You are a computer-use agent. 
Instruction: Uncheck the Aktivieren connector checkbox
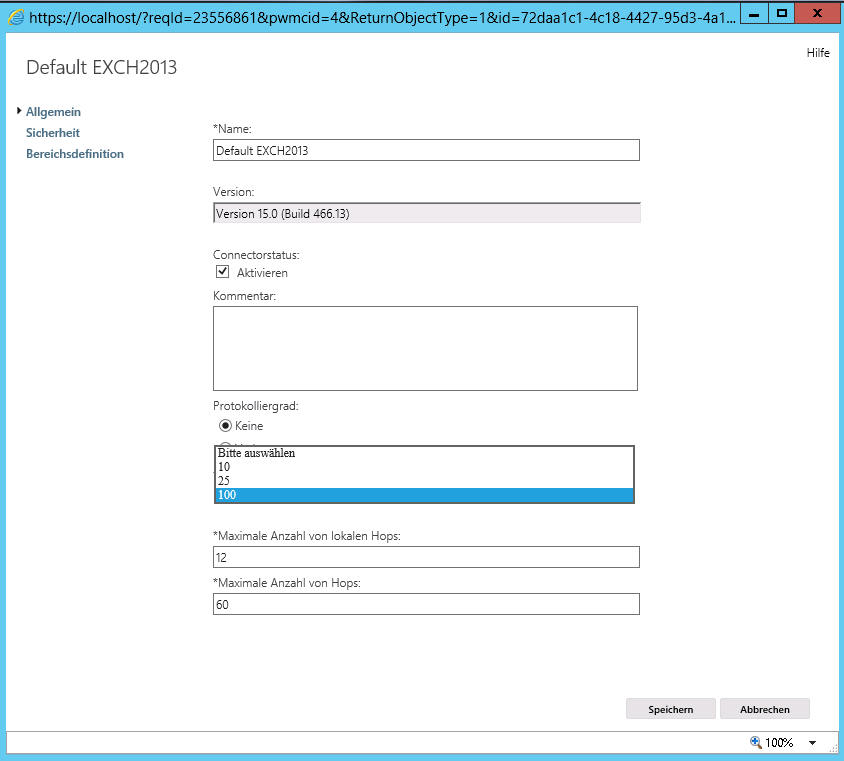click(x=222, y=272)
